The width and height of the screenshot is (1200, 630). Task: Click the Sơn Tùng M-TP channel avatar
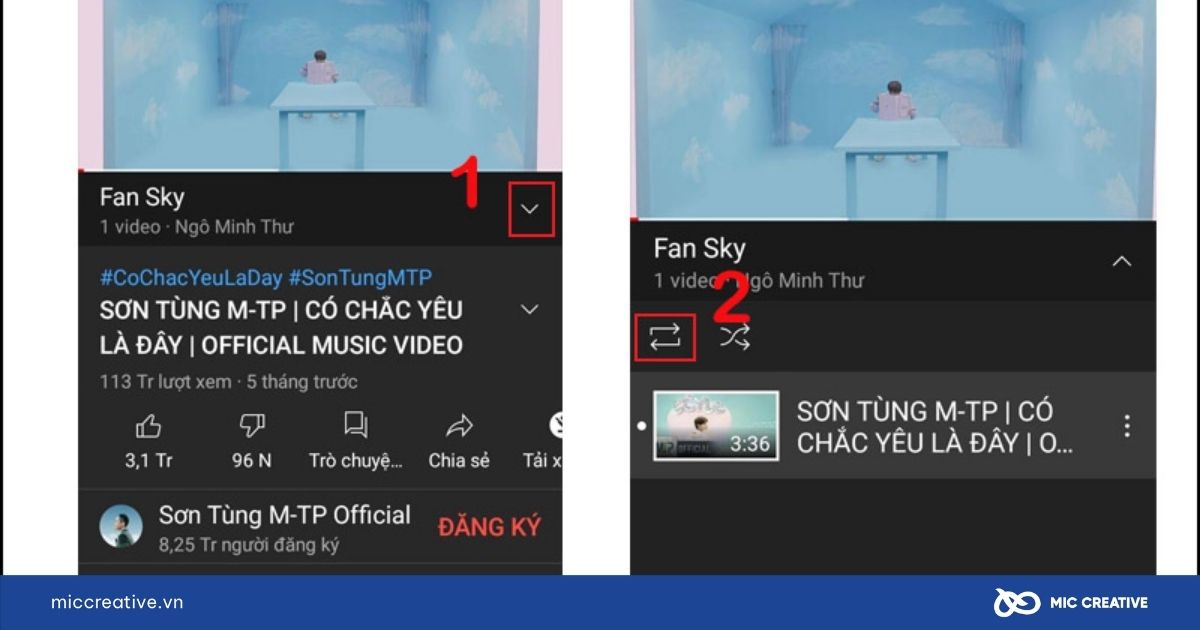pos(121,526)
